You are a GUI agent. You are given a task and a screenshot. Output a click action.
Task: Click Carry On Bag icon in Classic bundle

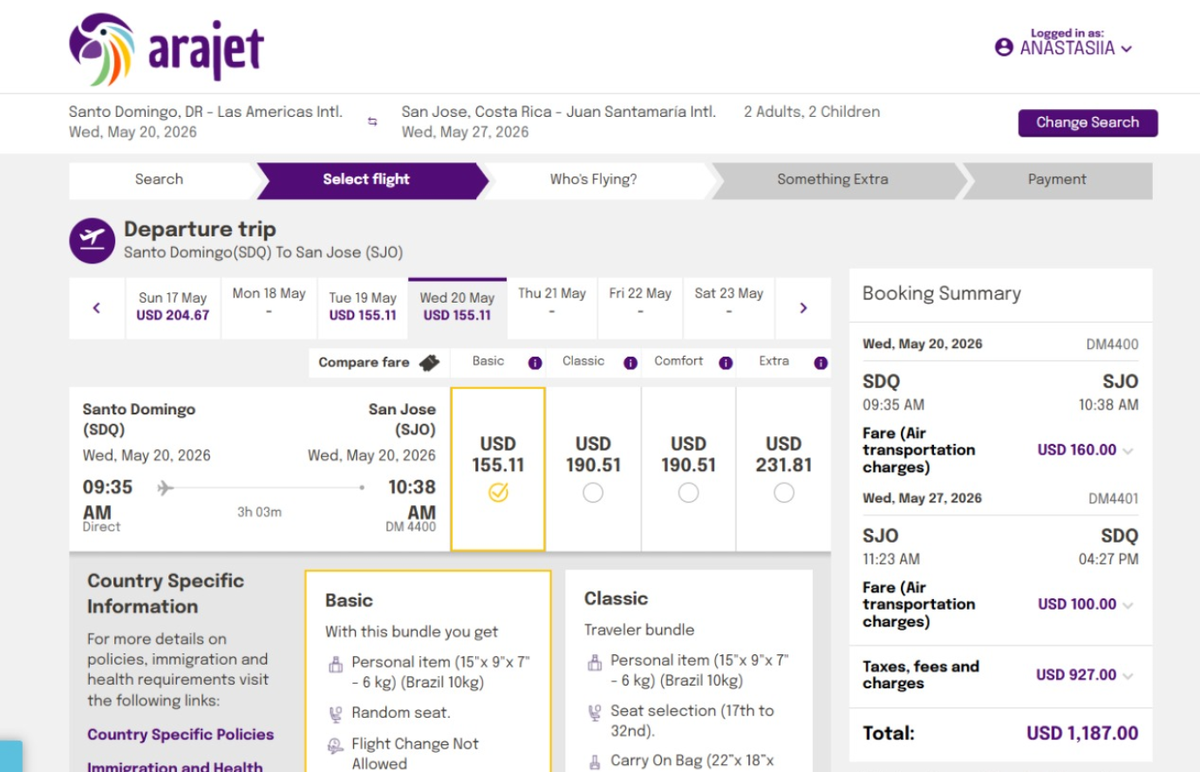pos(594,762)
